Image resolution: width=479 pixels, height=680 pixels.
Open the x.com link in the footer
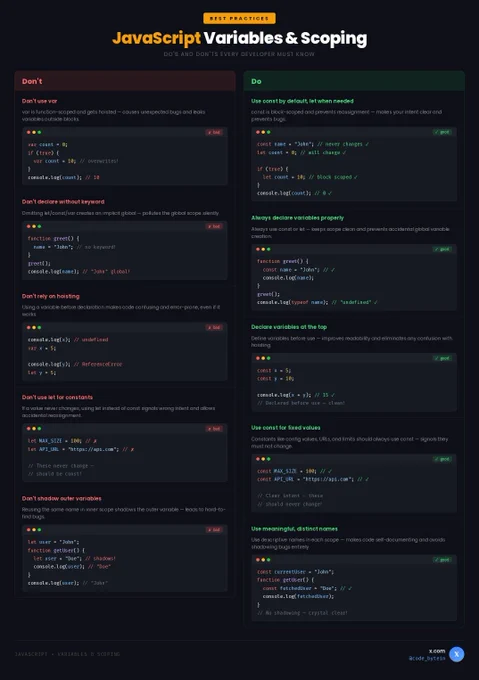[x=437, y=651]
